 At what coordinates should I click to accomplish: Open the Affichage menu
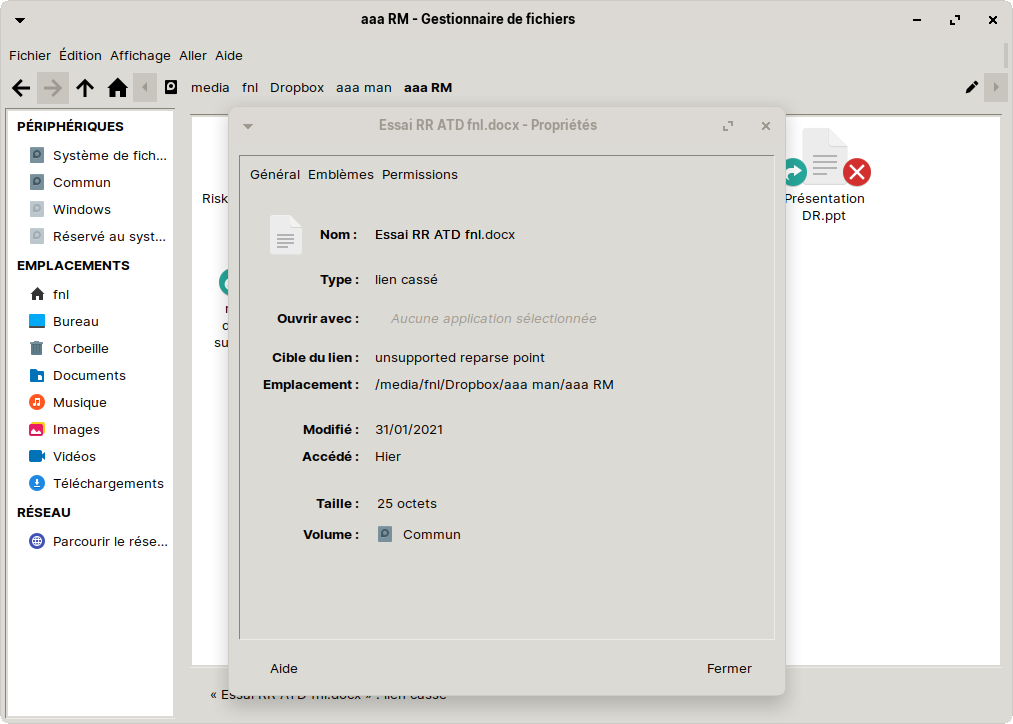[x=140, y=55]
